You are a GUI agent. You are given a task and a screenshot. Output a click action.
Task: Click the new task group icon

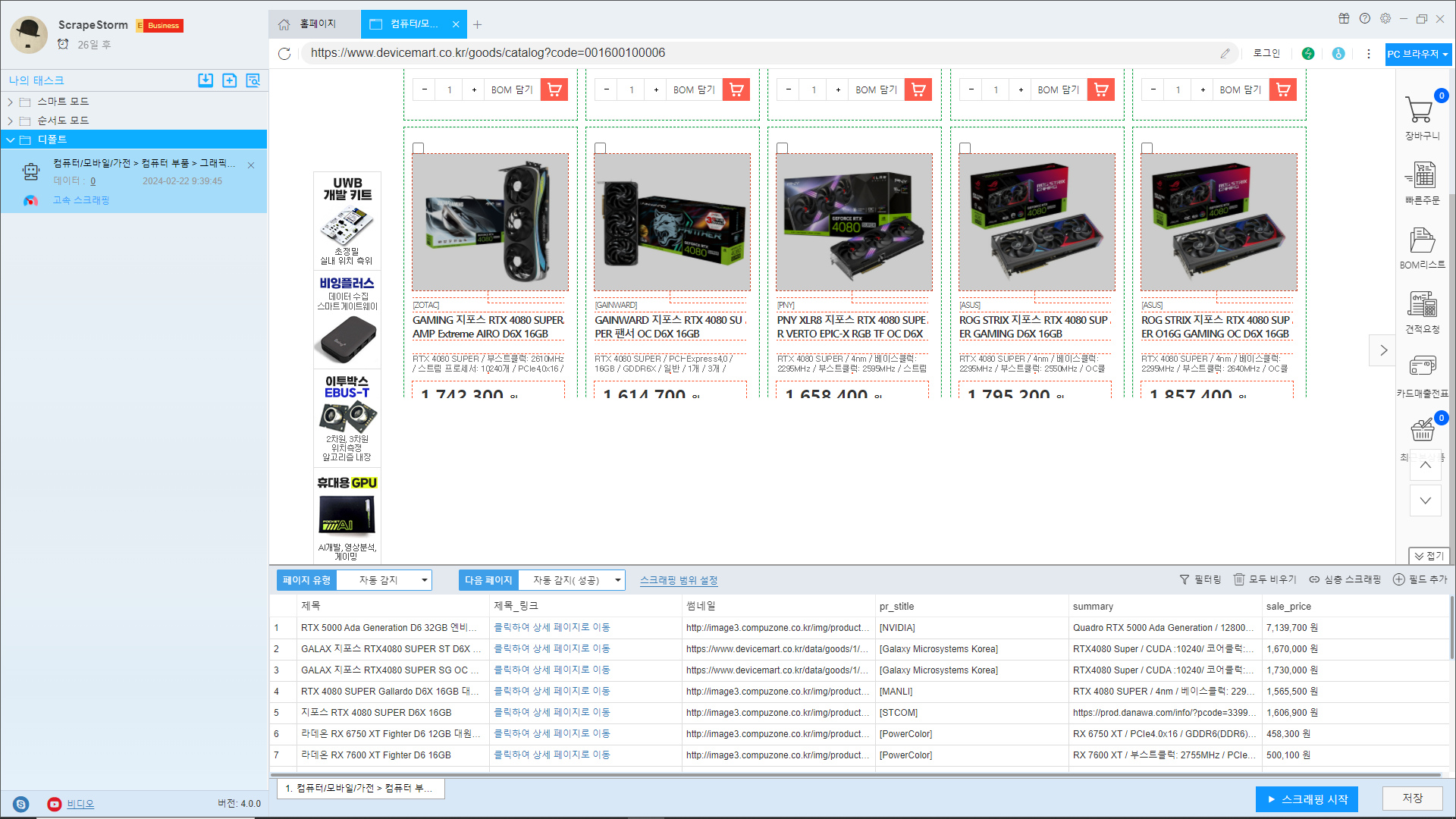pyautogui.click(x=229, y=80)
